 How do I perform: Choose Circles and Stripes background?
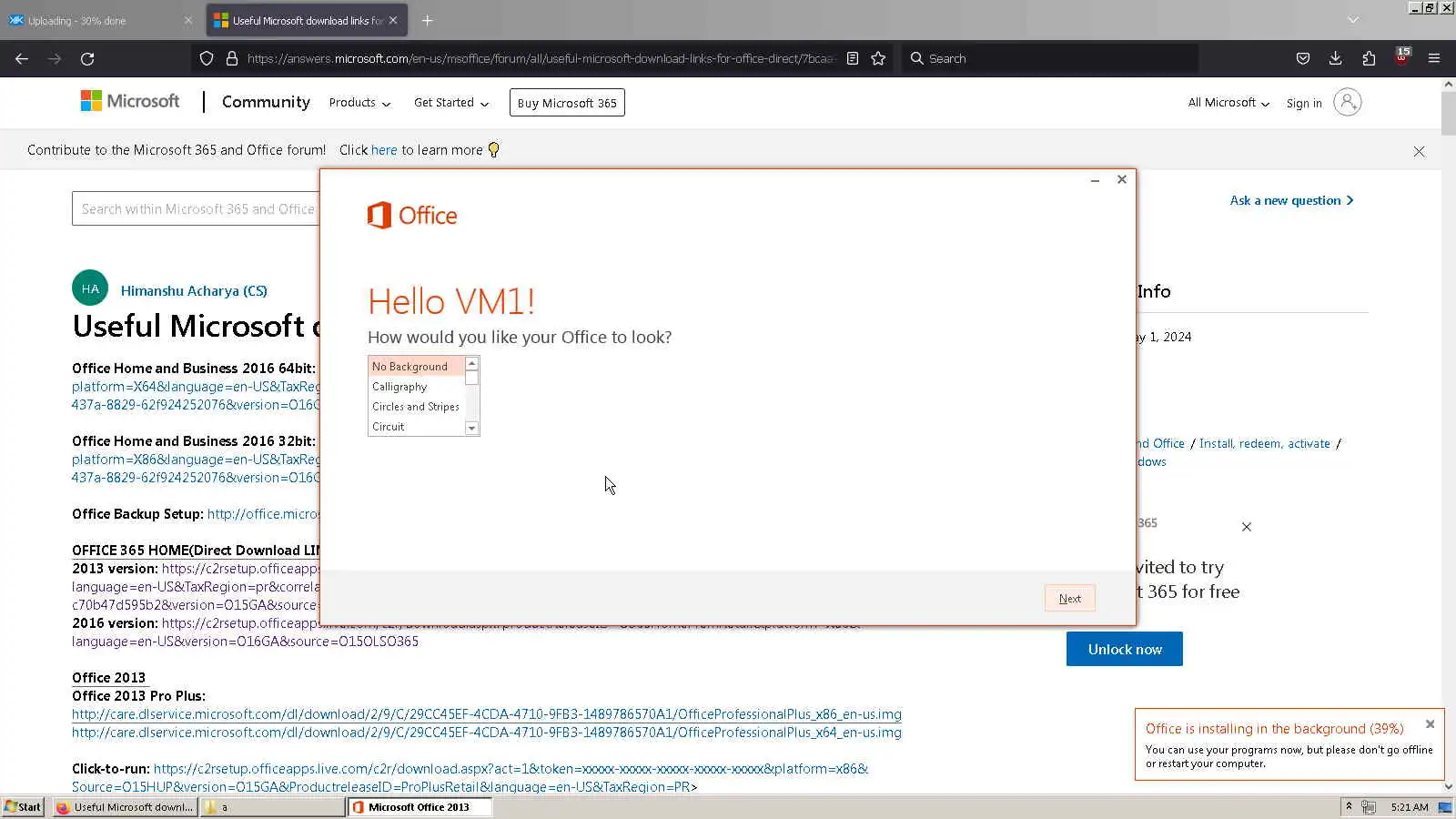[416, 407]
